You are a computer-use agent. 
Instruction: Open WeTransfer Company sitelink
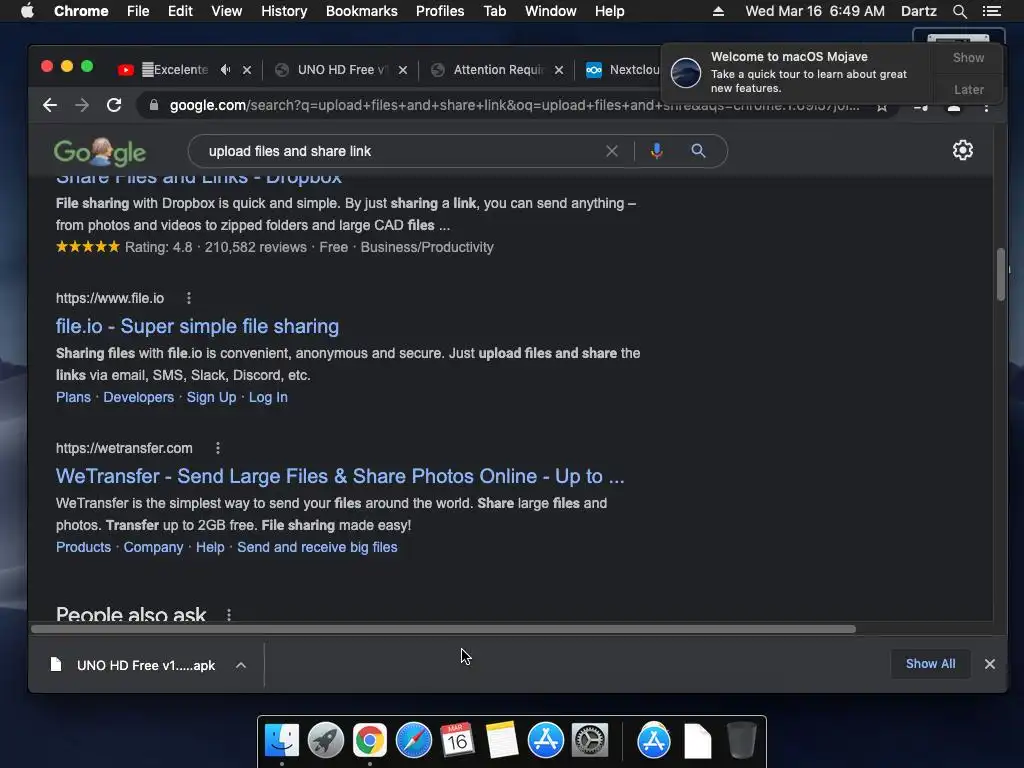pos(153,547)
